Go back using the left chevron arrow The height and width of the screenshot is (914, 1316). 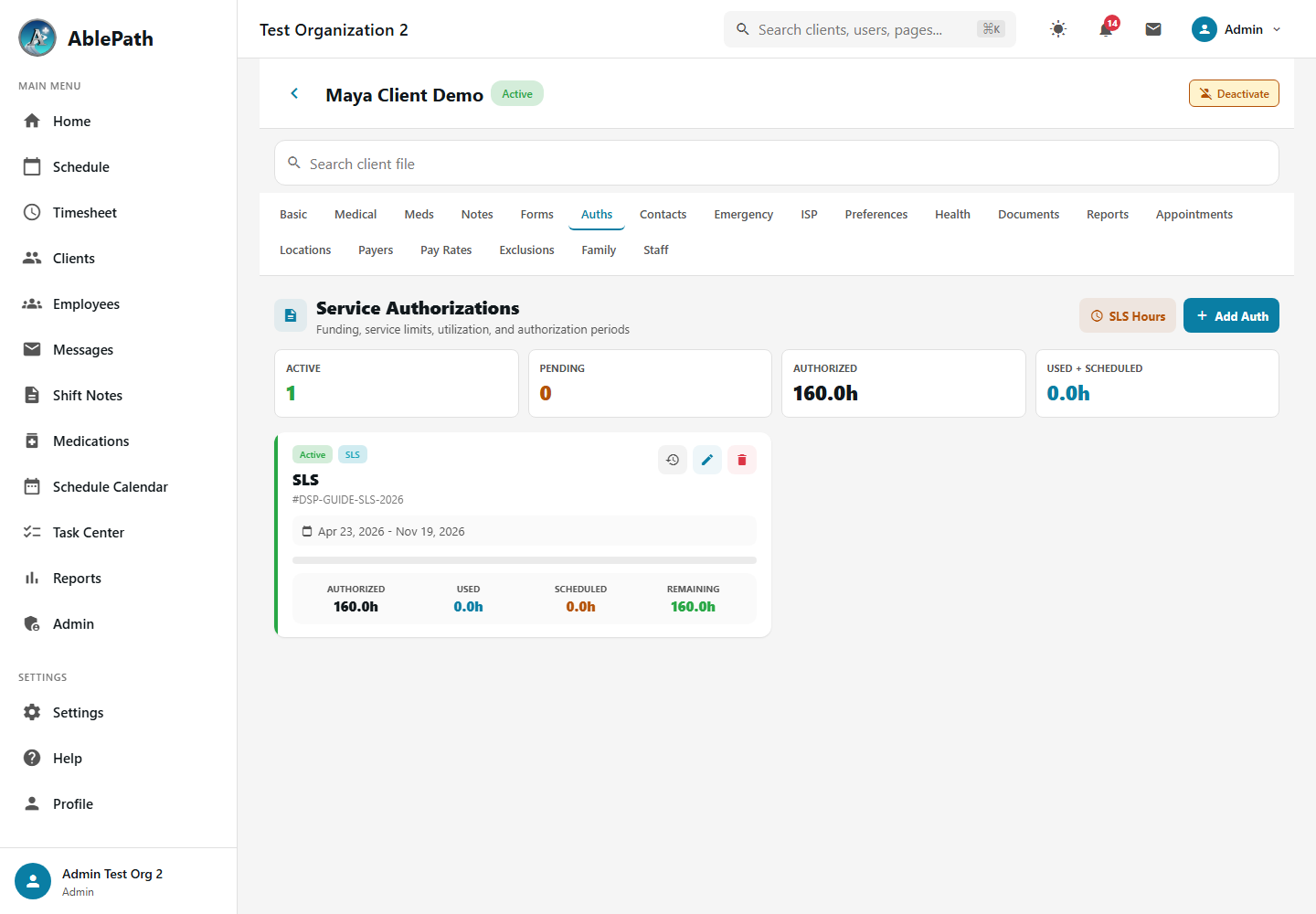(x=294, y=93)
